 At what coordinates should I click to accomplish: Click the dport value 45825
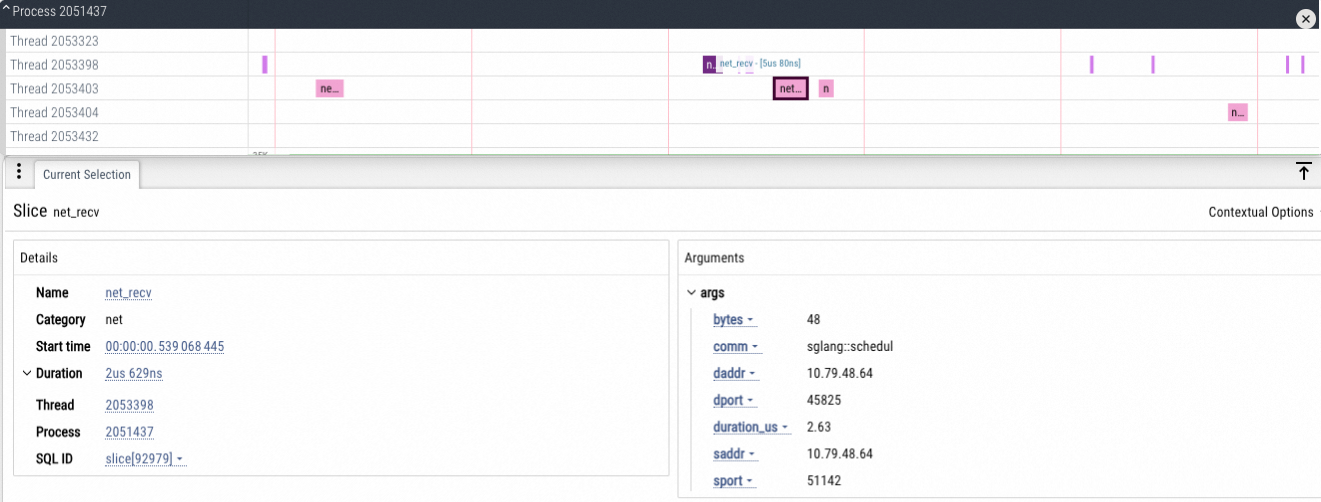tap(824, 400)
